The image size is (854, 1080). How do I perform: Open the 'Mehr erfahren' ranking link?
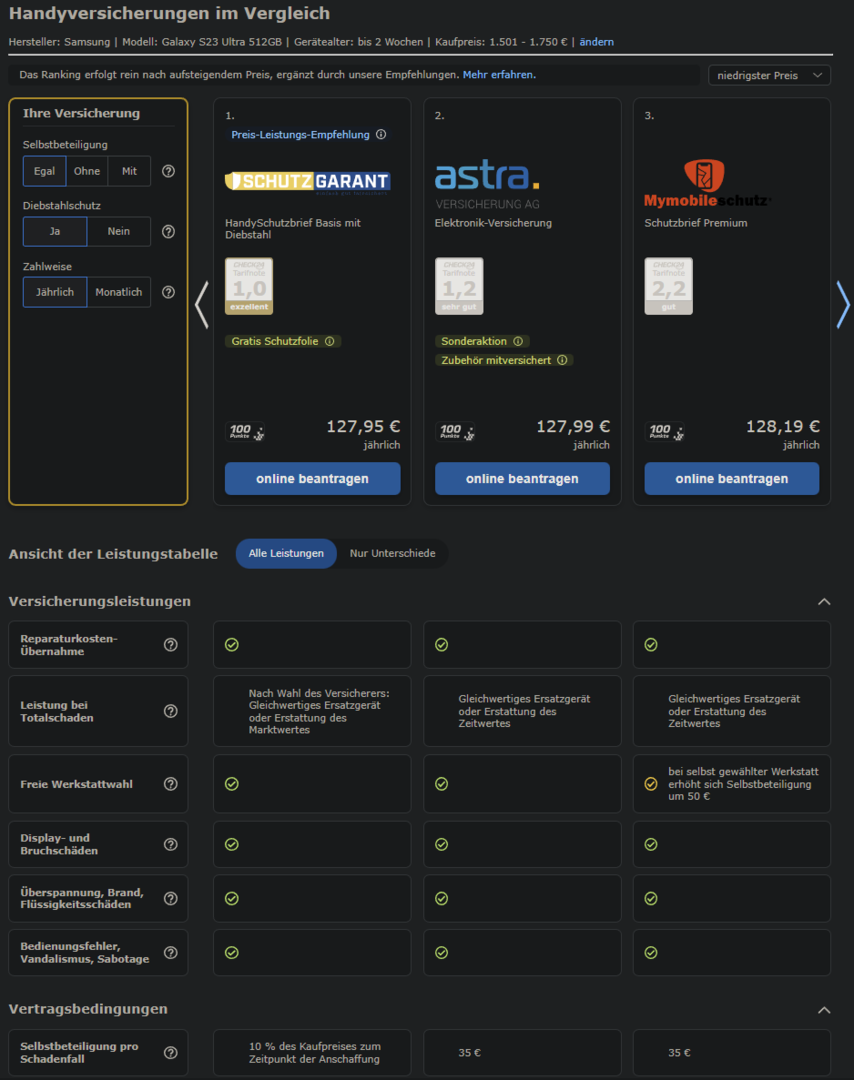click(498, 75)
